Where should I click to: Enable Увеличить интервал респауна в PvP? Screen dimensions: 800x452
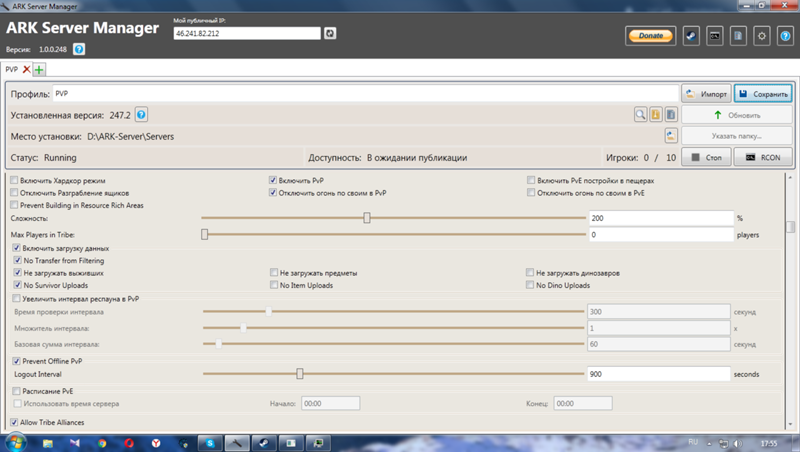[x=17, y=298]
